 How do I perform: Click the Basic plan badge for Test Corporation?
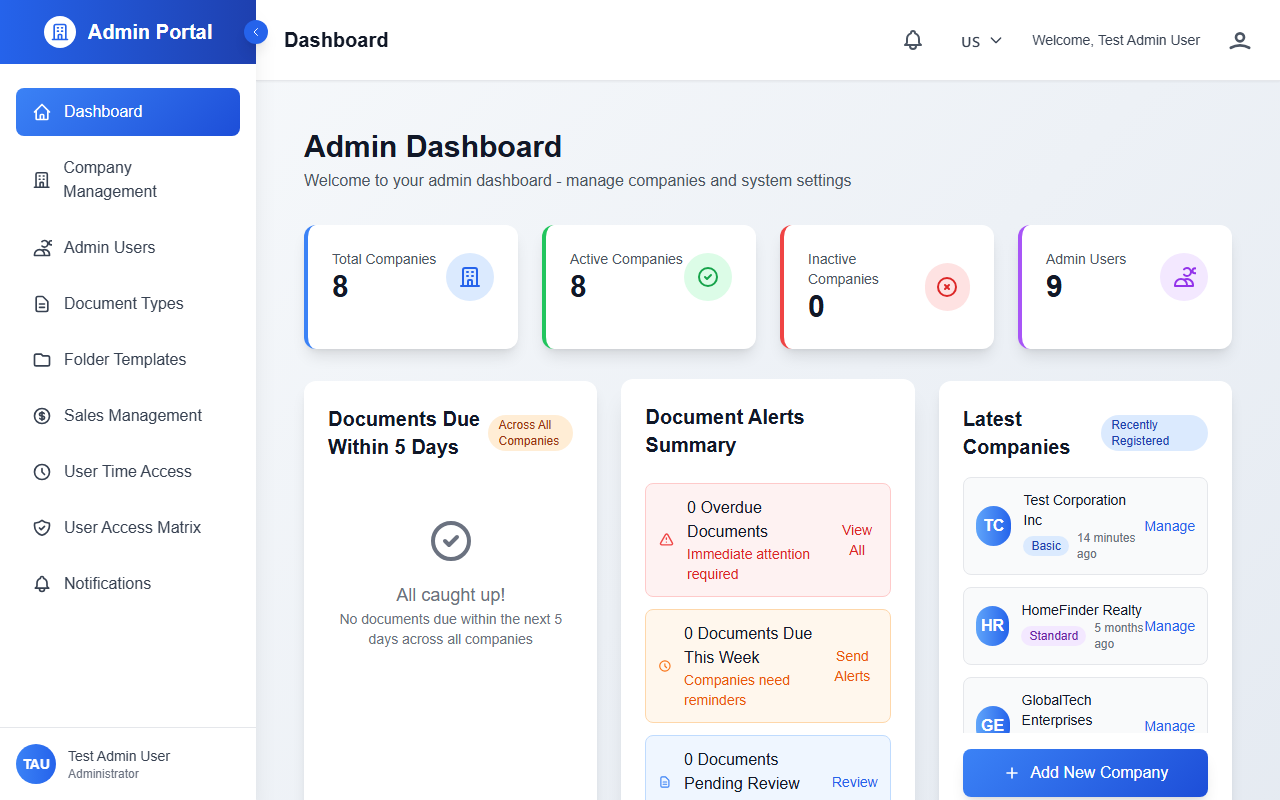pyautogui.click(x=1046, y=546)
